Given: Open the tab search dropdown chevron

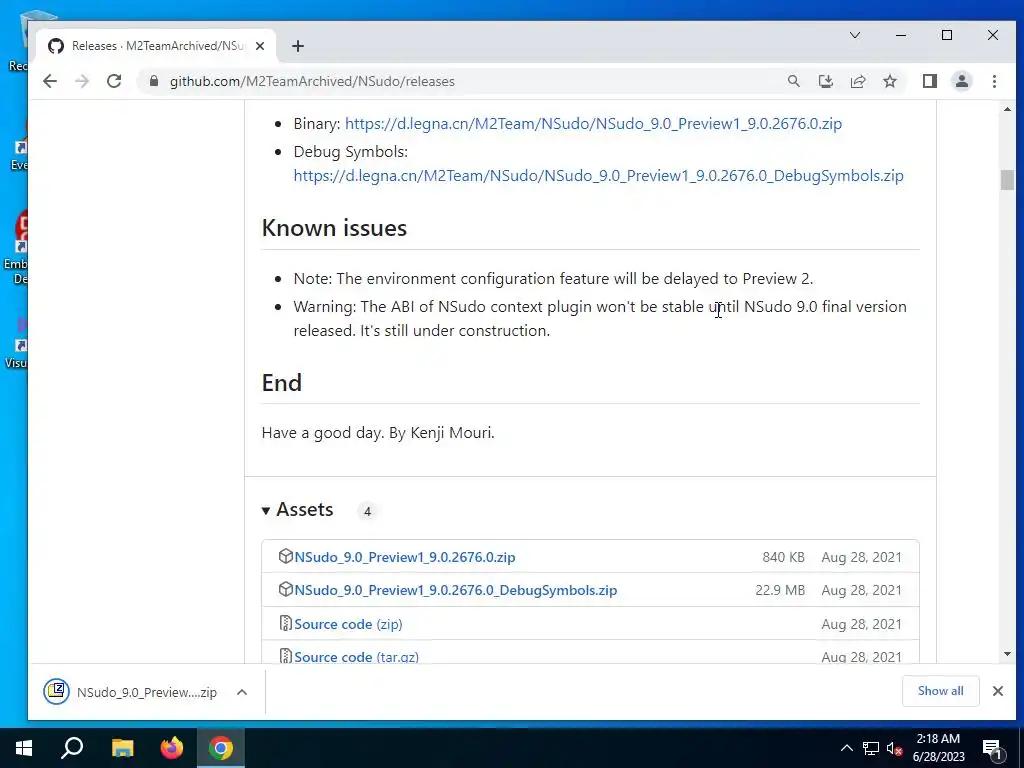Looking at the screenshot, I should point(854,35).
